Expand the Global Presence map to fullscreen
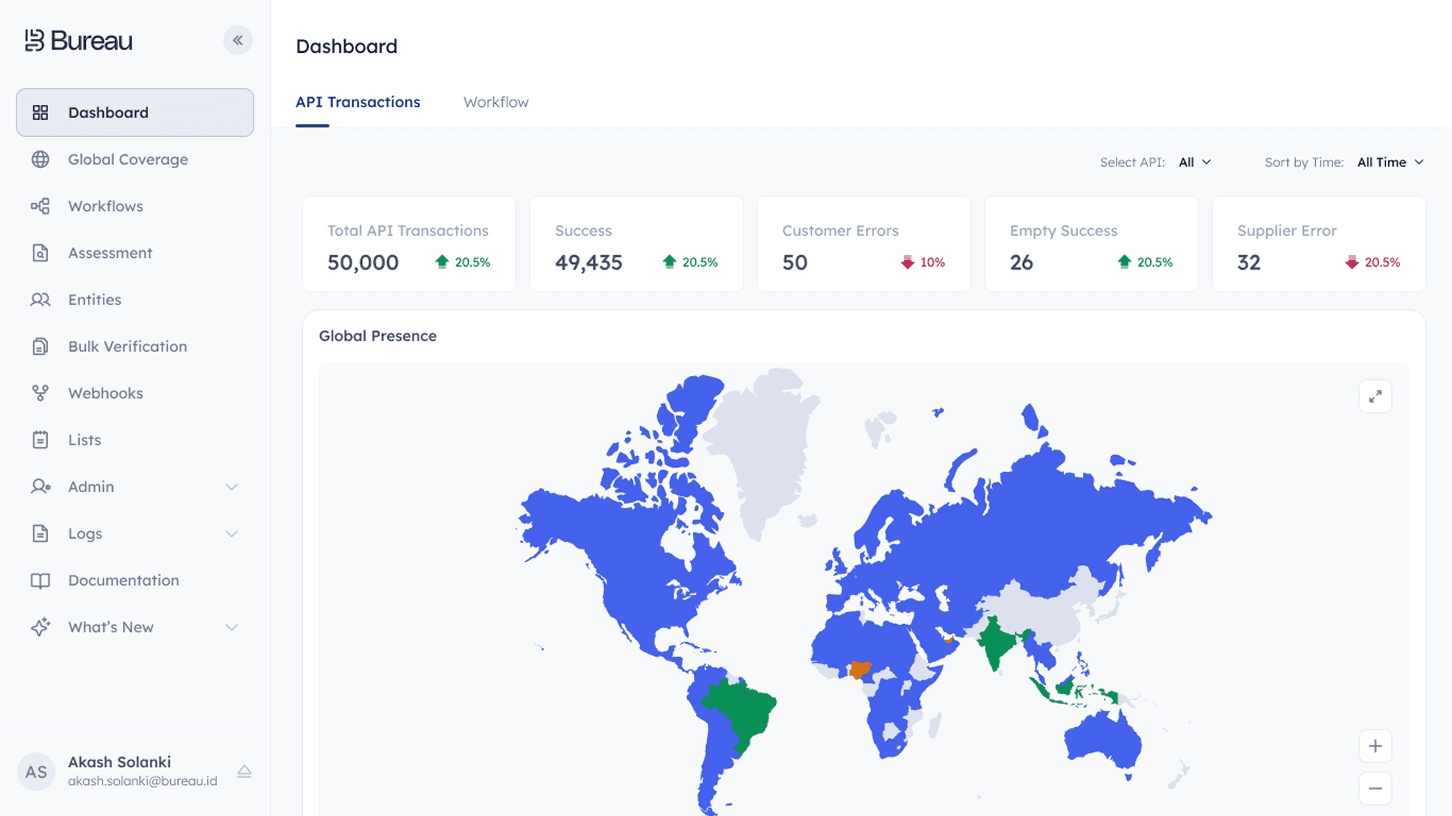This screenshot has height=816, width=1452. 1375,396
